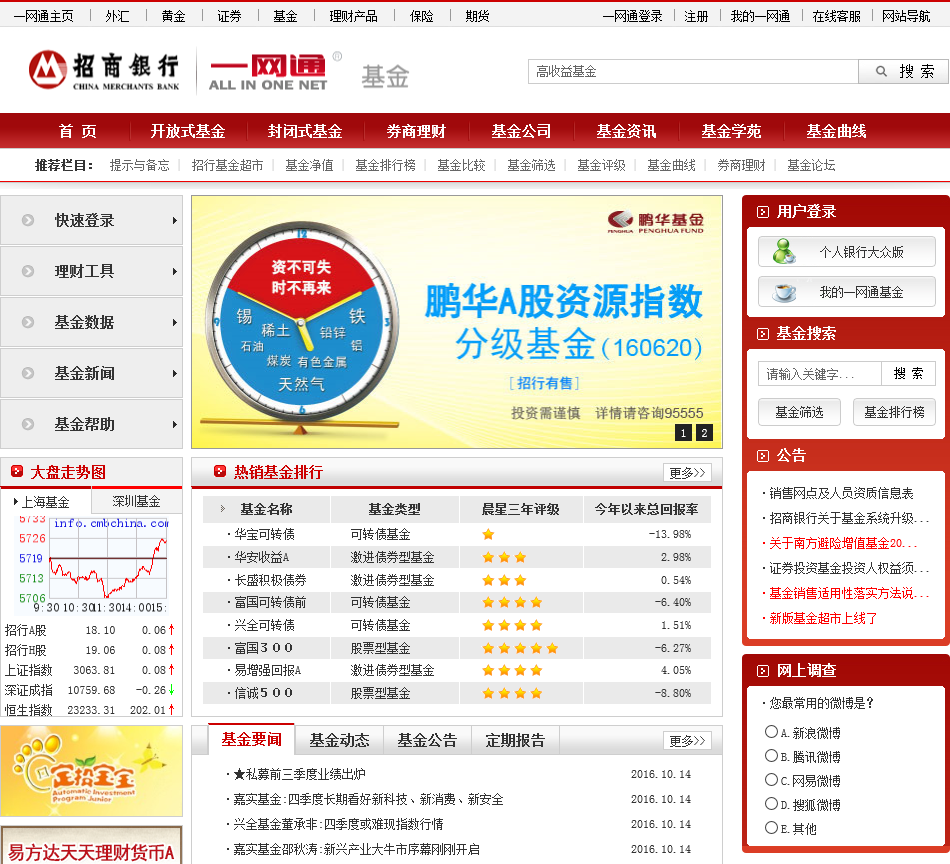Click the round bullet icon beside 基金帮助
Viewport: 950px width, 864px height.
coord(28,424)
